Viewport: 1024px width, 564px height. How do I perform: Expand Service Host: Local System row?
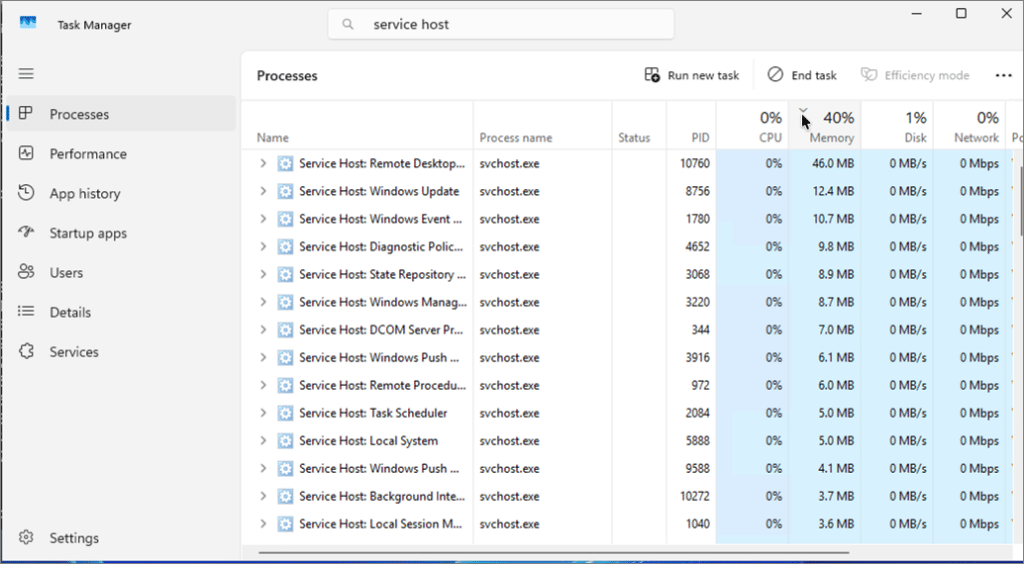(x=263, y=441)
